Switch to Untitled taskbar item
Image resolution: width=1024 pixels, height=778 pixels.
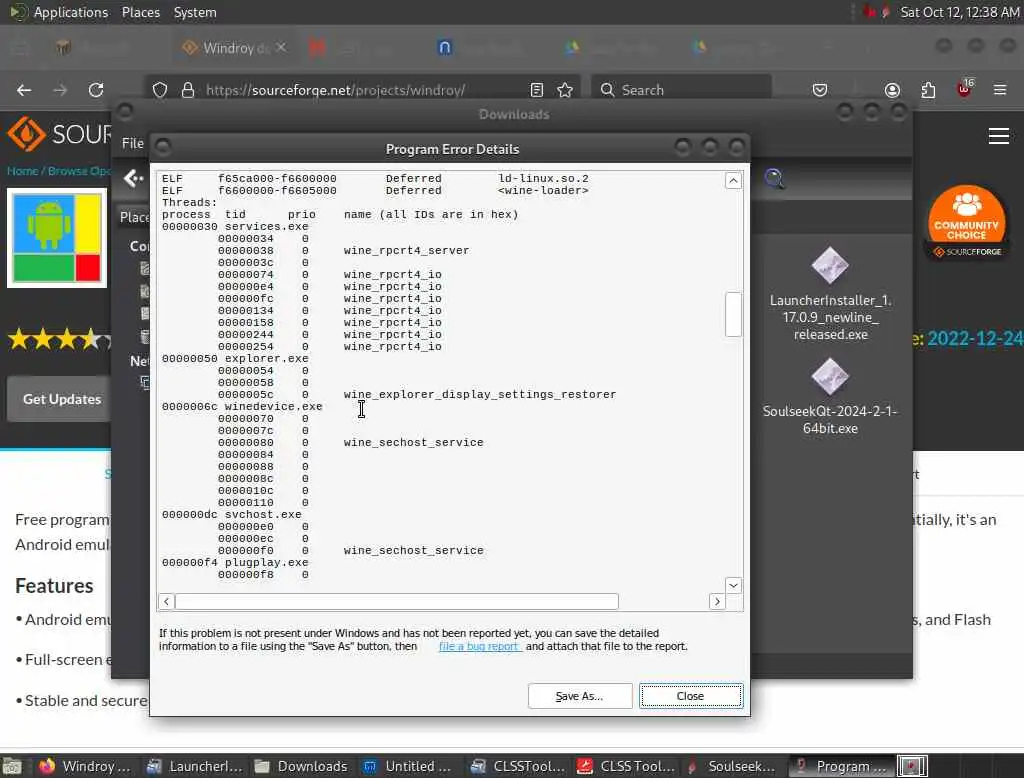[x=408, y=766]
